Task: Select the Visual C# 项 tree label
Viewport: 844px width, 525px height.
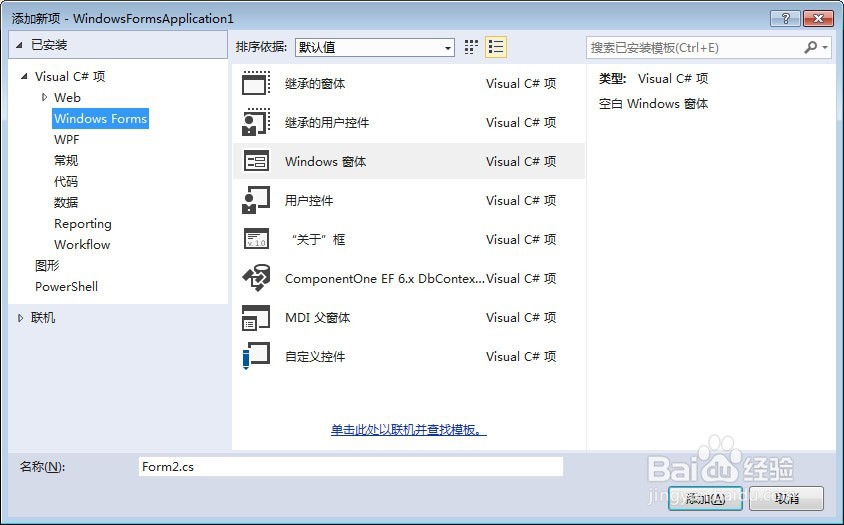Action: pos(70,76)
